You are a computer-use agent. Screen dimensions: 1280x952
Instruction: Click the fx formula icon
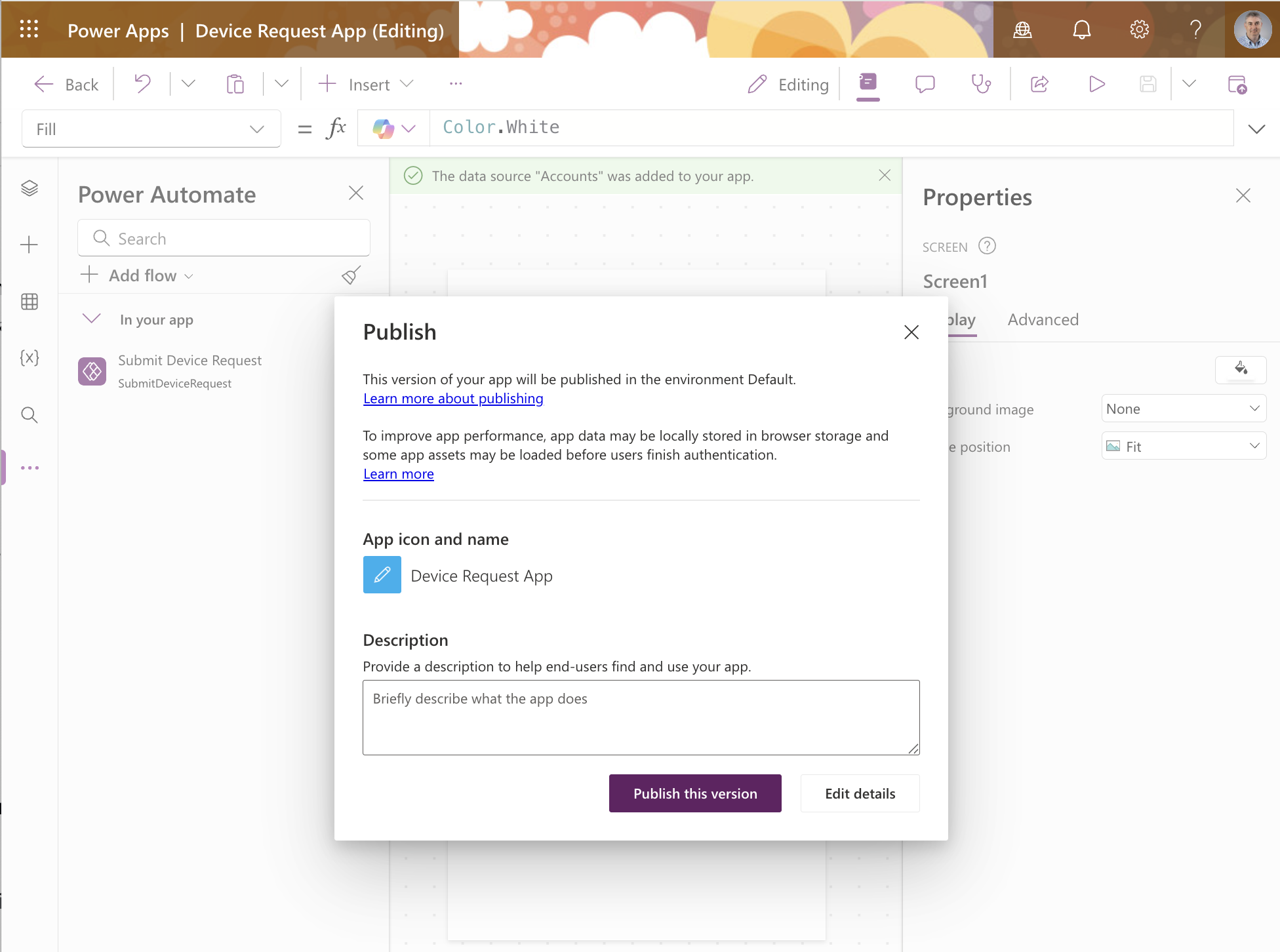click(336, 128)
